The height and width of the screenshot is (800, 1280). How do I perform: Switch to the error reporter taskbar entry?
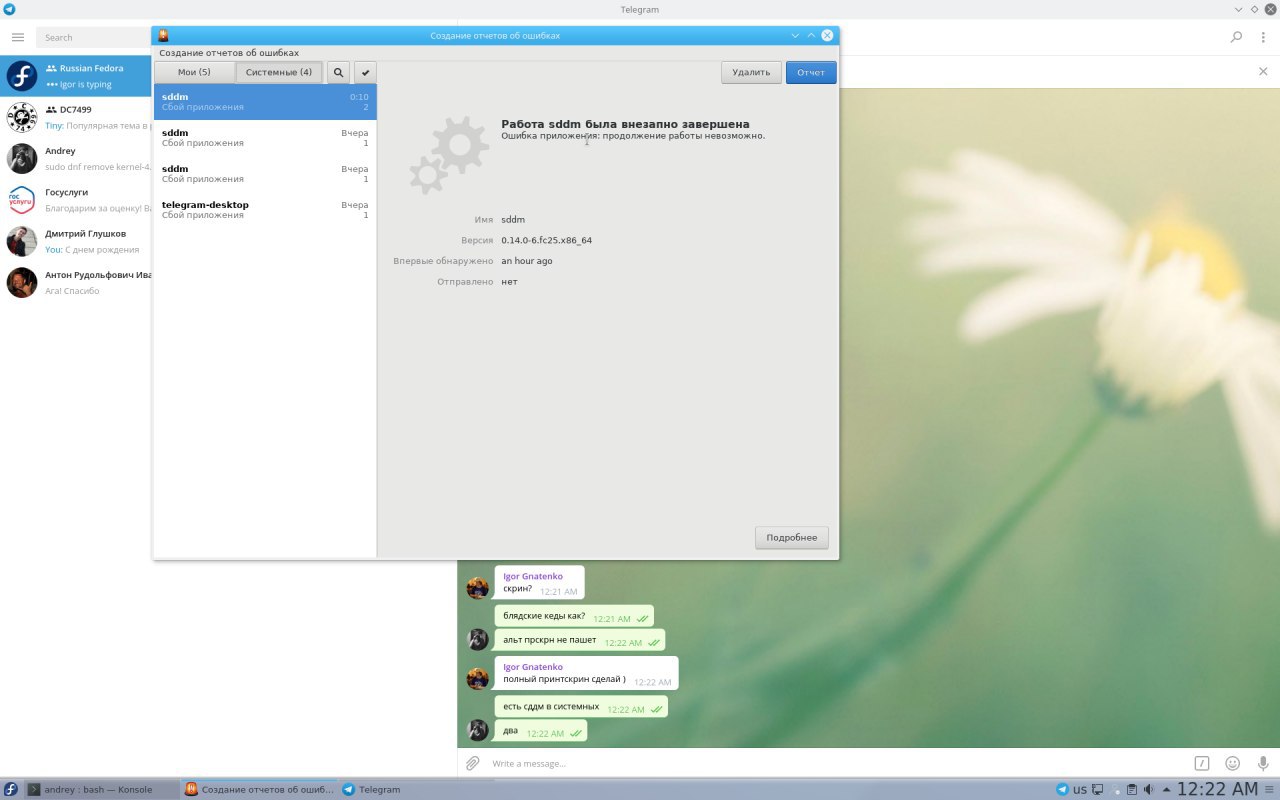tap(260, 789)
